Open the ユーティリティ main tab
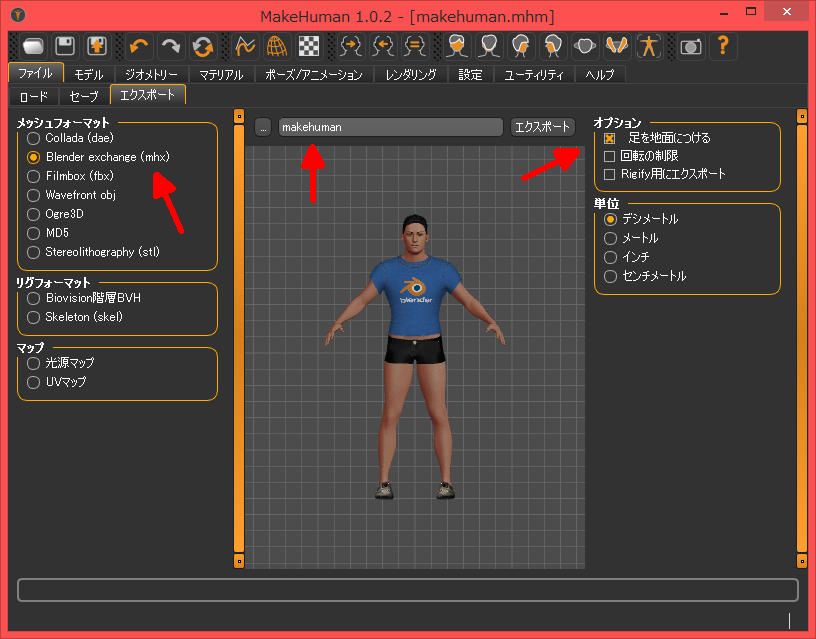Screen dimensions: 816x639 pyautogui.click(x=533, y=74)
